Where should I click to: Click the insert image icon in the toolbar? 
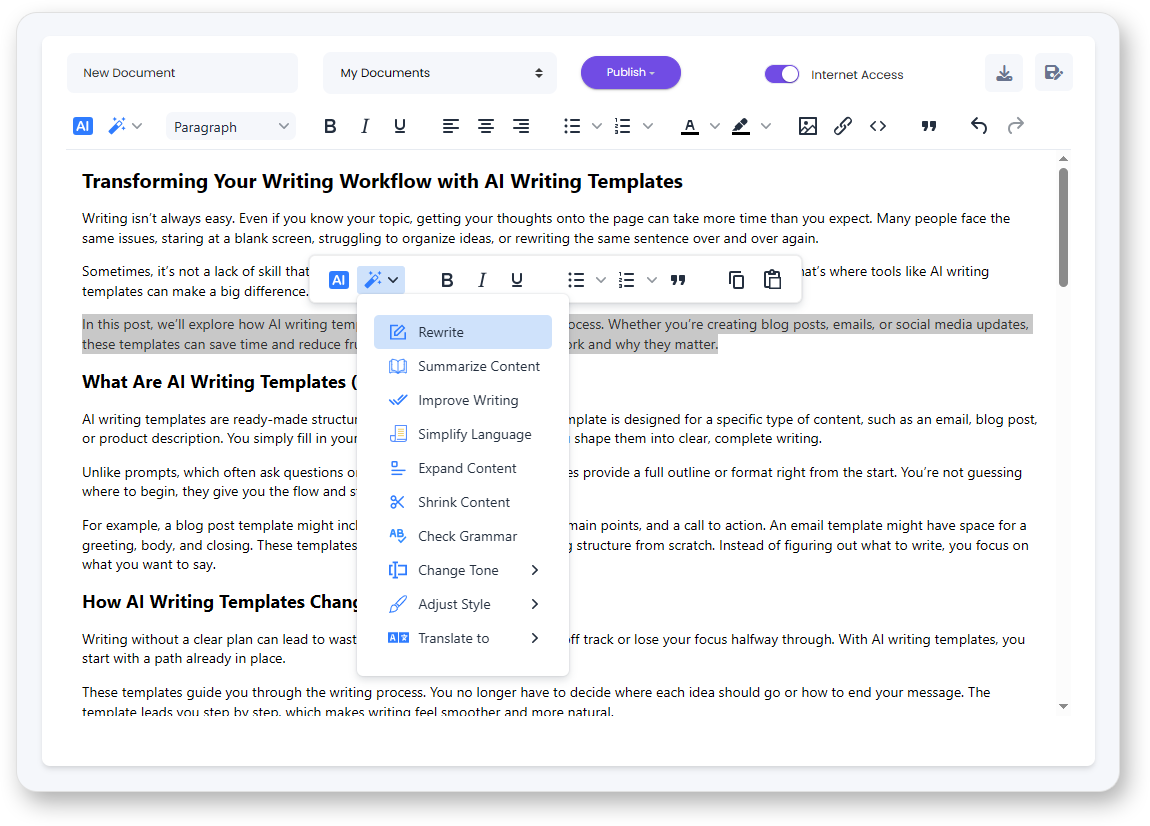(x=808, y=125)
